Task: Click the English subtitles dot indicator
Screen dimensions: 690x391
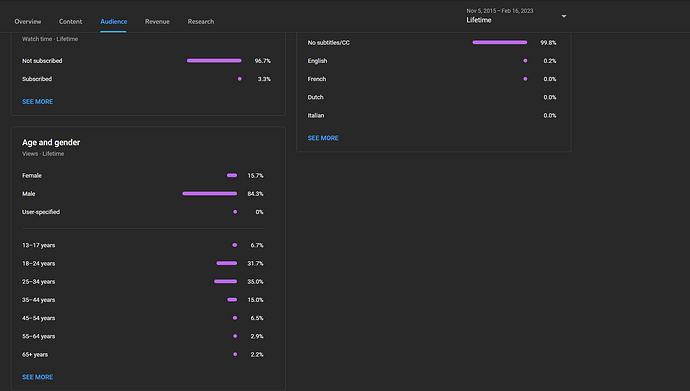Action: click(x=525, y=61)
